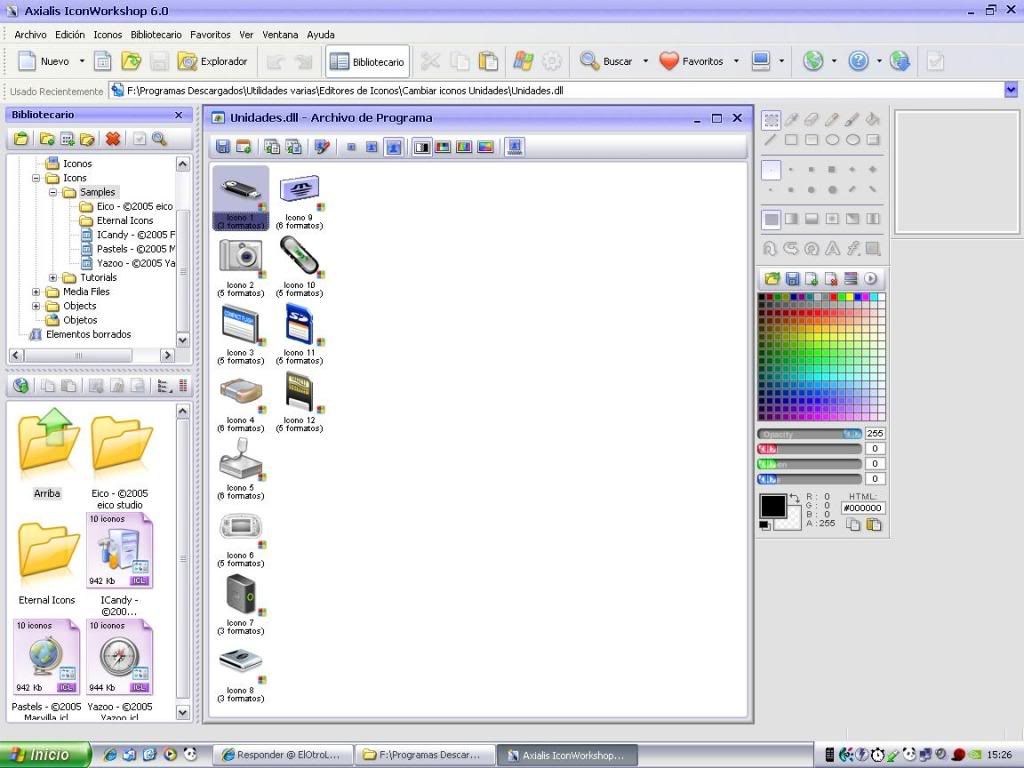Click the black foreground color swatch
Image resolution: width=1024 pixels, height=768 pixels.
click(x=773, y=506)
